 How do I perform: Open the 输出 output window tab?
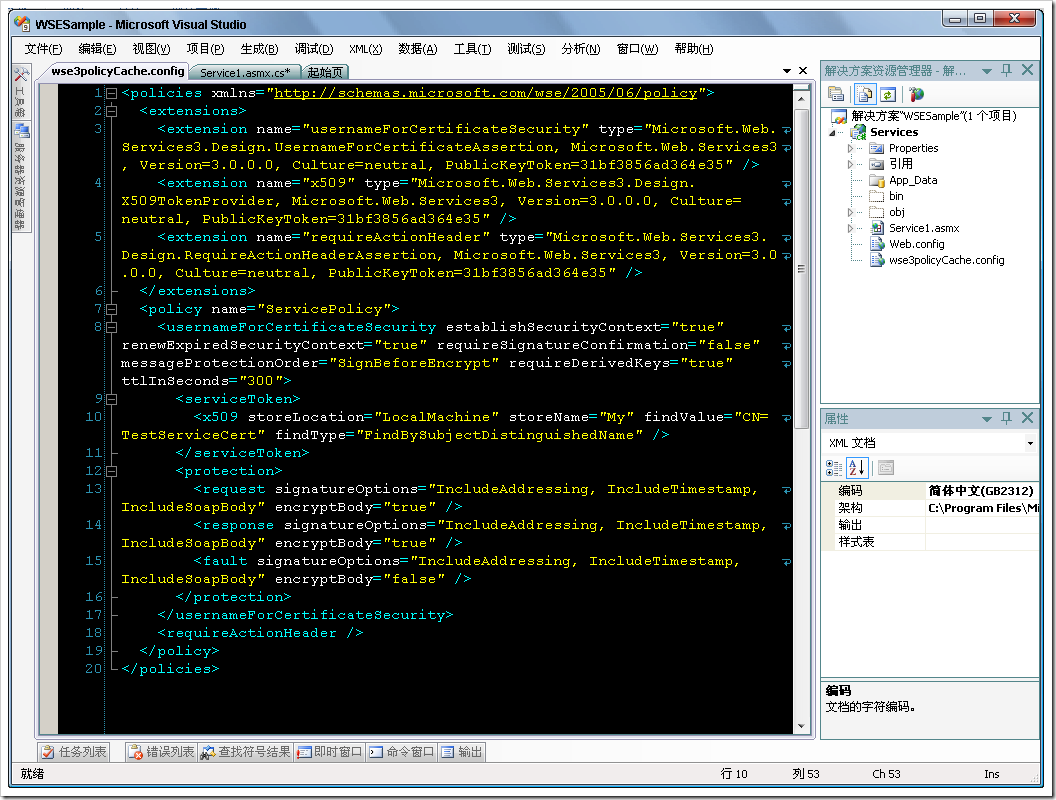(462, 752)
